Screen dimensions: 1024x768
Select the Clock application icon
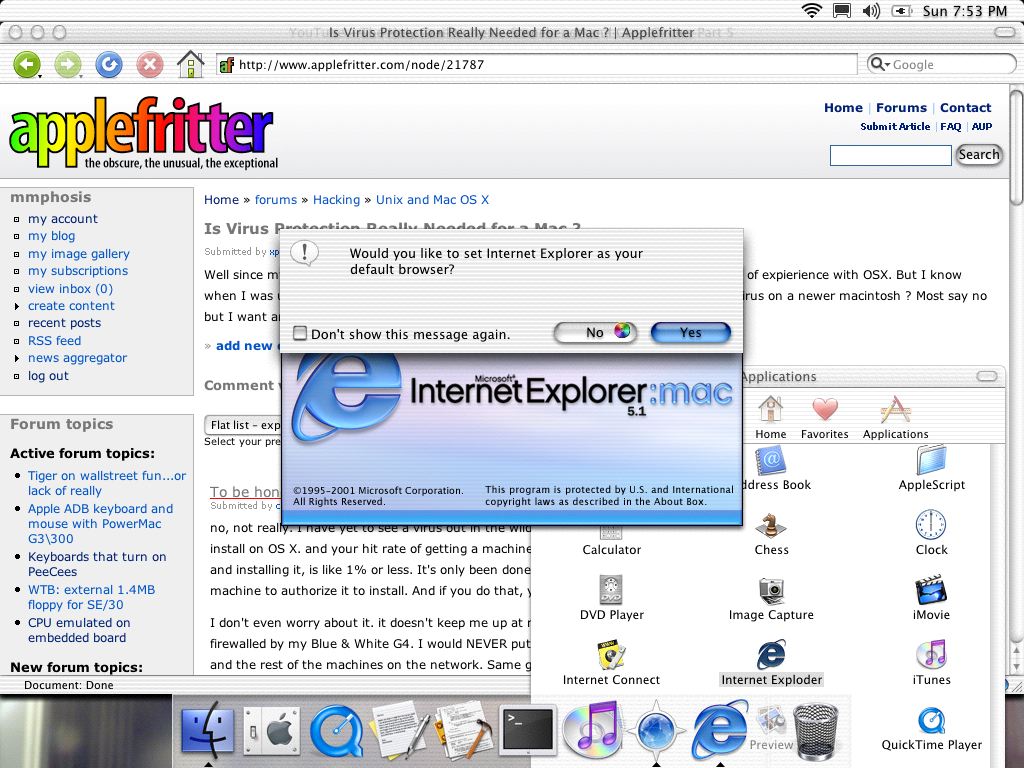coord(931,524)
